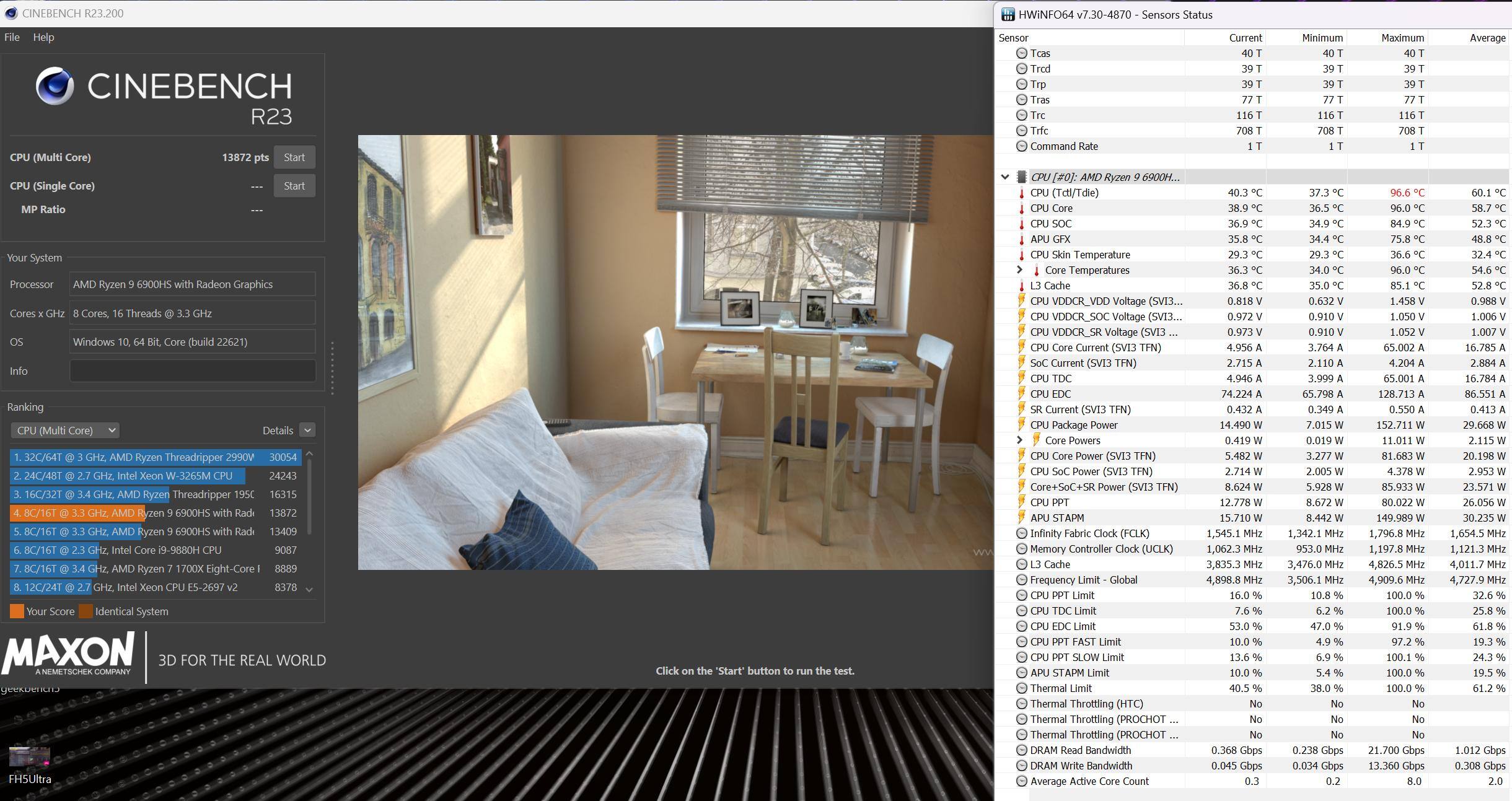Start the CPU Single Core test
The image size is (1512, 801).
[x=294, y=186]
